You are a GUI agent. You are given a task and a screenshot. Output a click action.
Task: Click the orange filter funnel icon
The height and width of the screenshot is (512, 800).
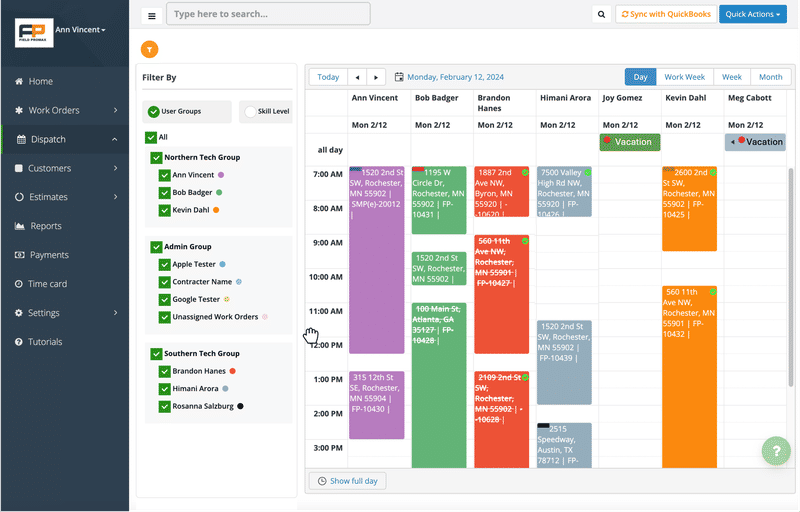(x=149, y=49)
